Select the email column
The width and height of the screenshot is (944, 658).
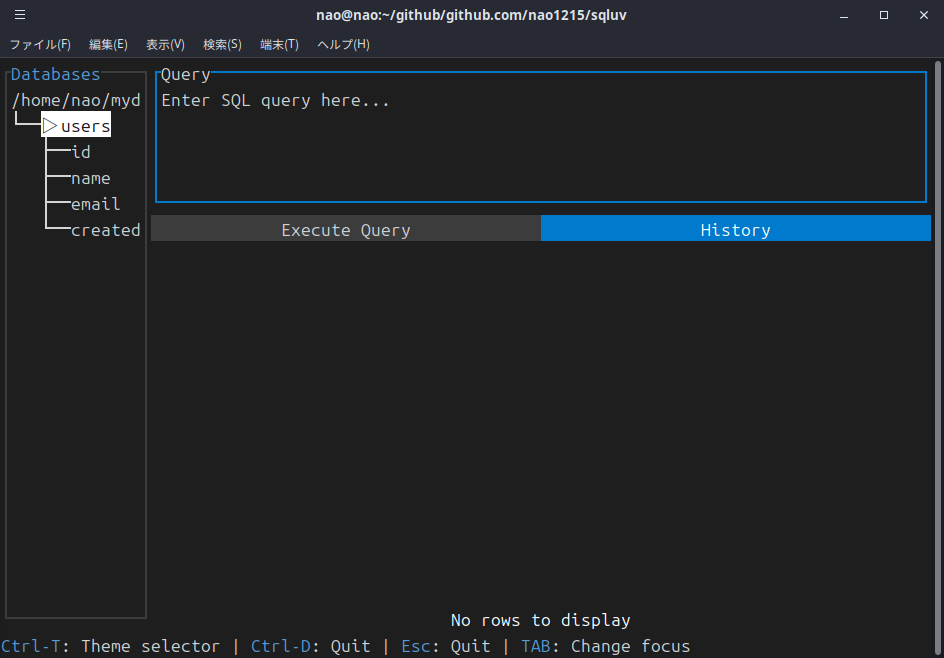pos(95,204)
